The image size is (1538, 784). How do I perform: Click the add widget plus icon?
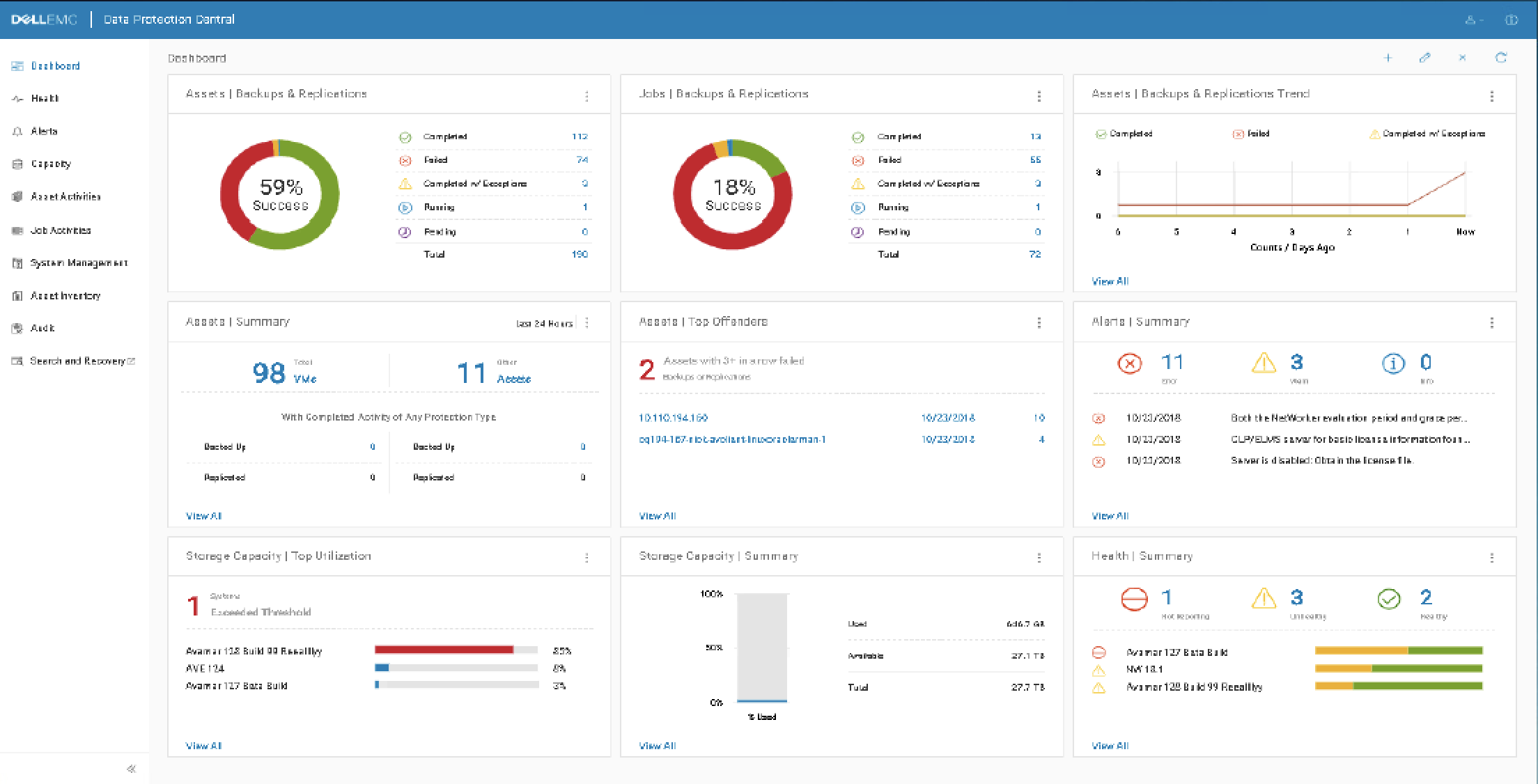(1388, 58)
